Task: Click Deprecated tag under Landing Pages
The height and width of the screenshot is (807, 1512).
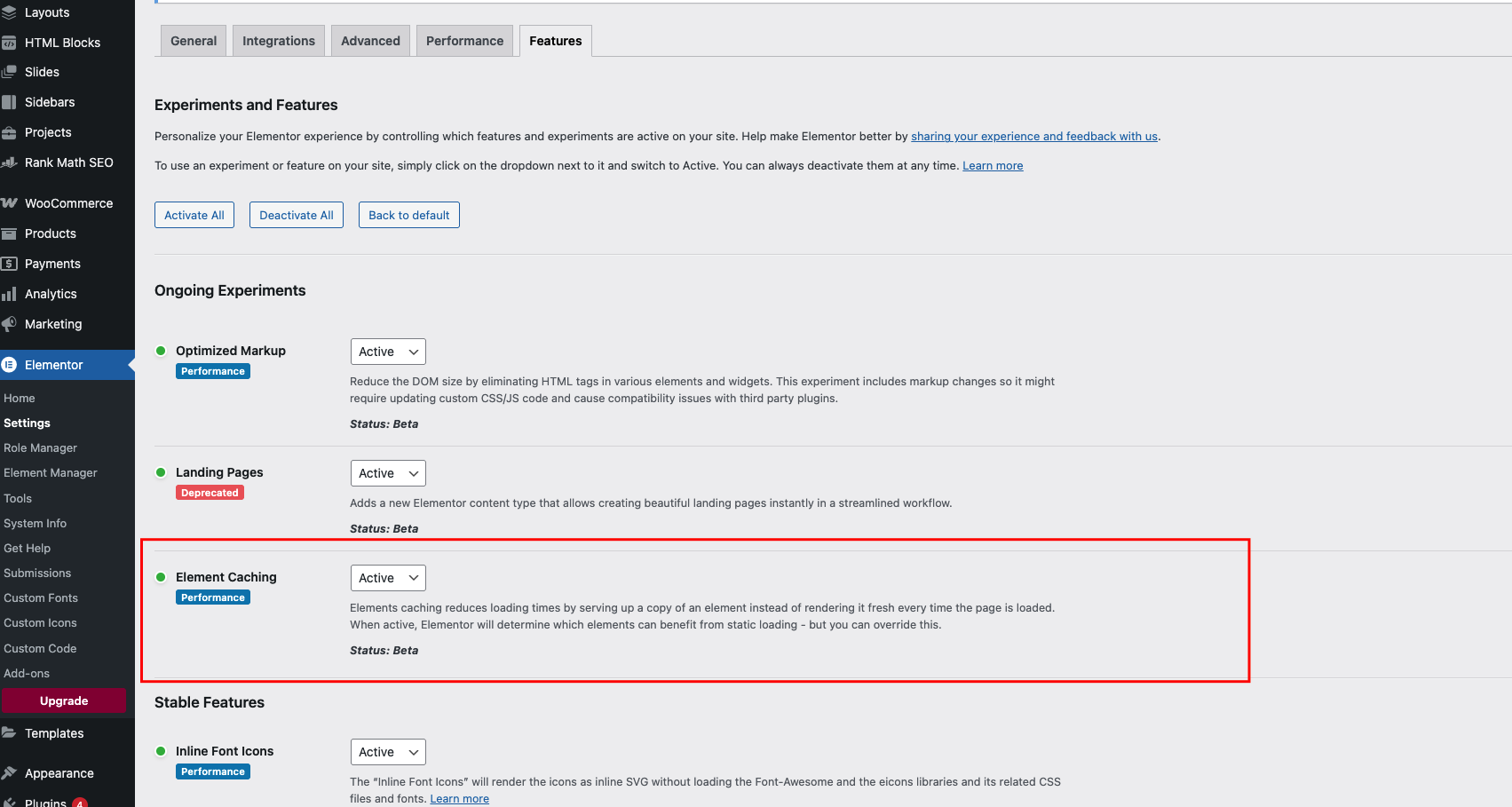Action: [210, 493]
